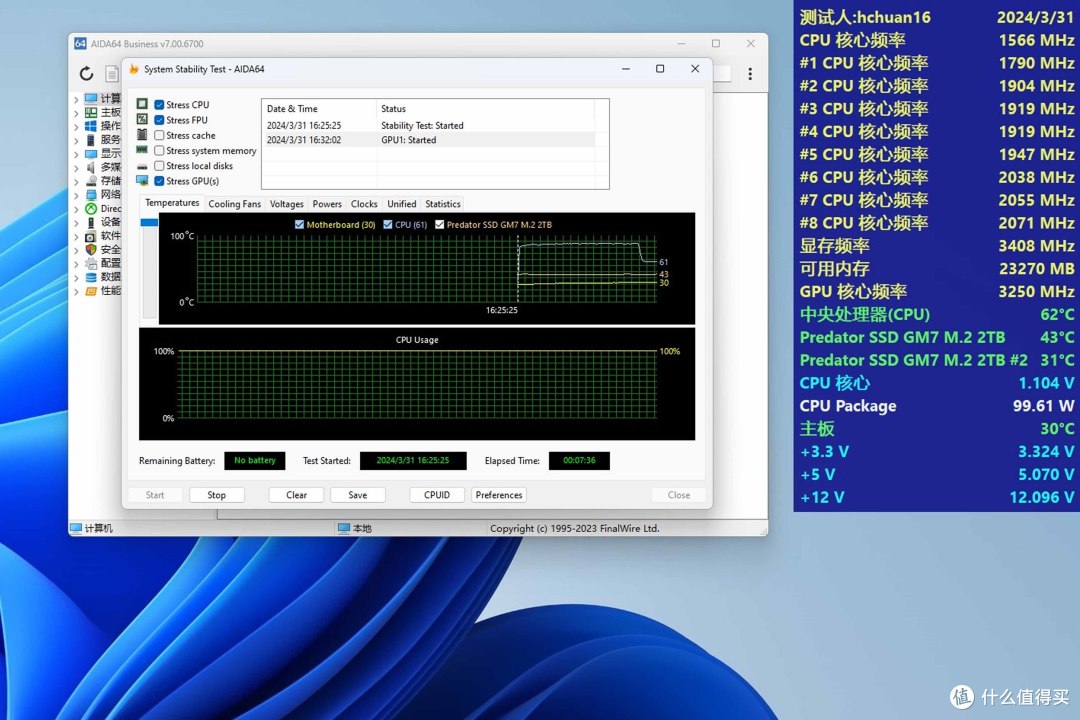
Task: Enable the Stress system memory checkbox
Action: 159,150
